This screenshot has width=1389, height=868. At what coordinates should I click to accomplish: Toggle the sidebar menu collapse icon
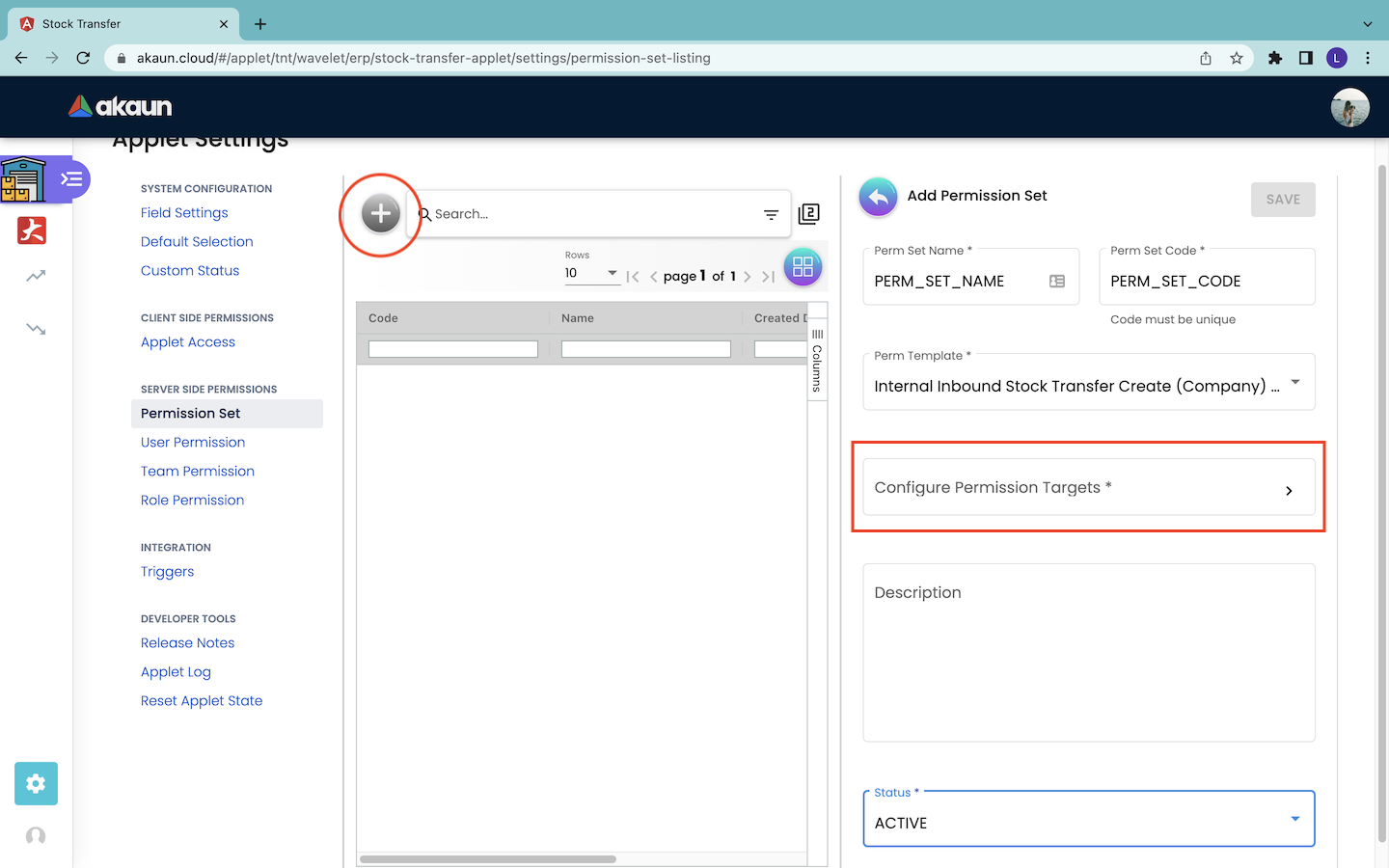71,179
